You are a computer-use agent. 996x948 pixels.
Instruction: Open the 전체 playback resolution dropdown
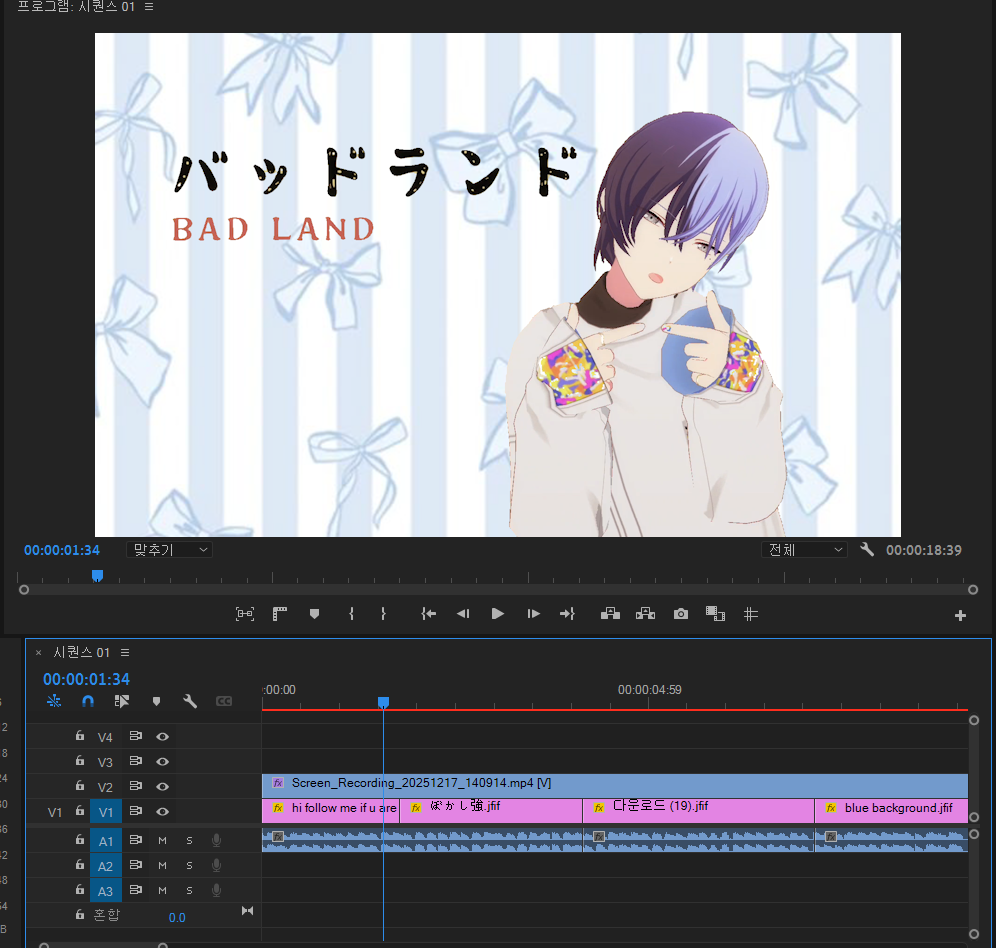pos(804,550)
